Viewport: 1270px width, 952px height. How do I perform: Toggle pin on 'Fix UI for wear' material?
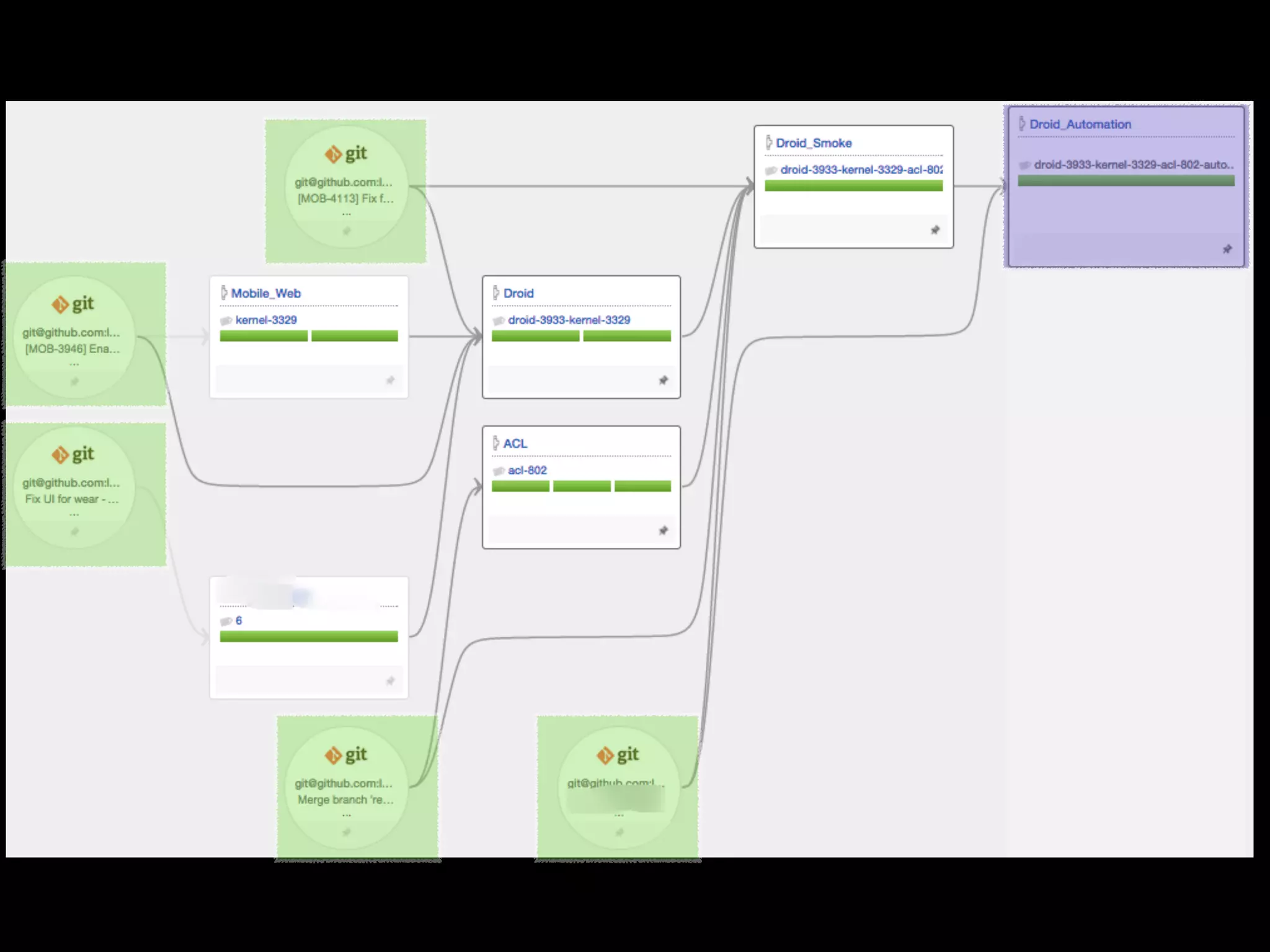pyautogui.click(x=74, y=532)
